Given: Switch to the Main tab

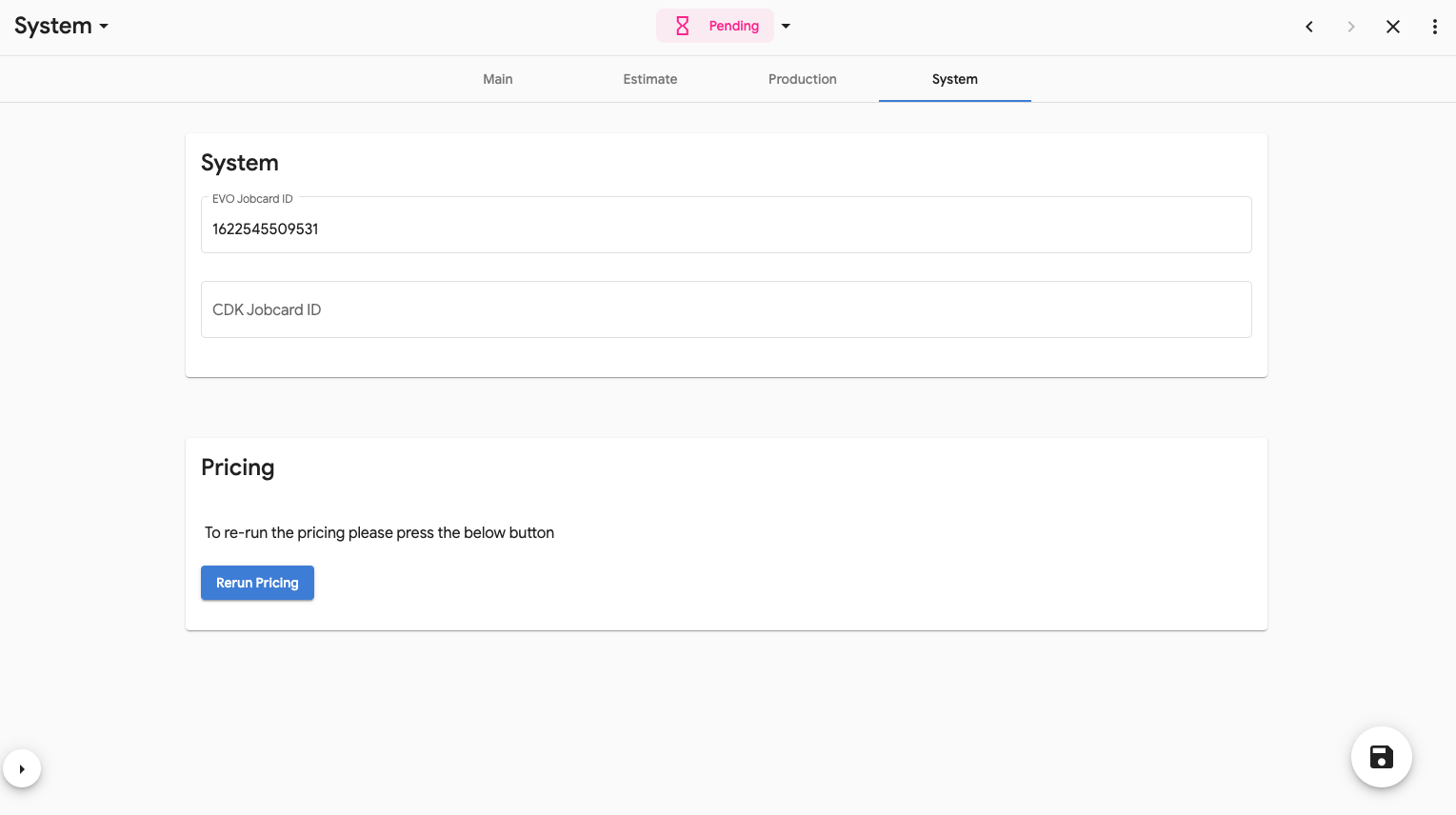Looking at the screenshot, I should click(x=498, y=79).
